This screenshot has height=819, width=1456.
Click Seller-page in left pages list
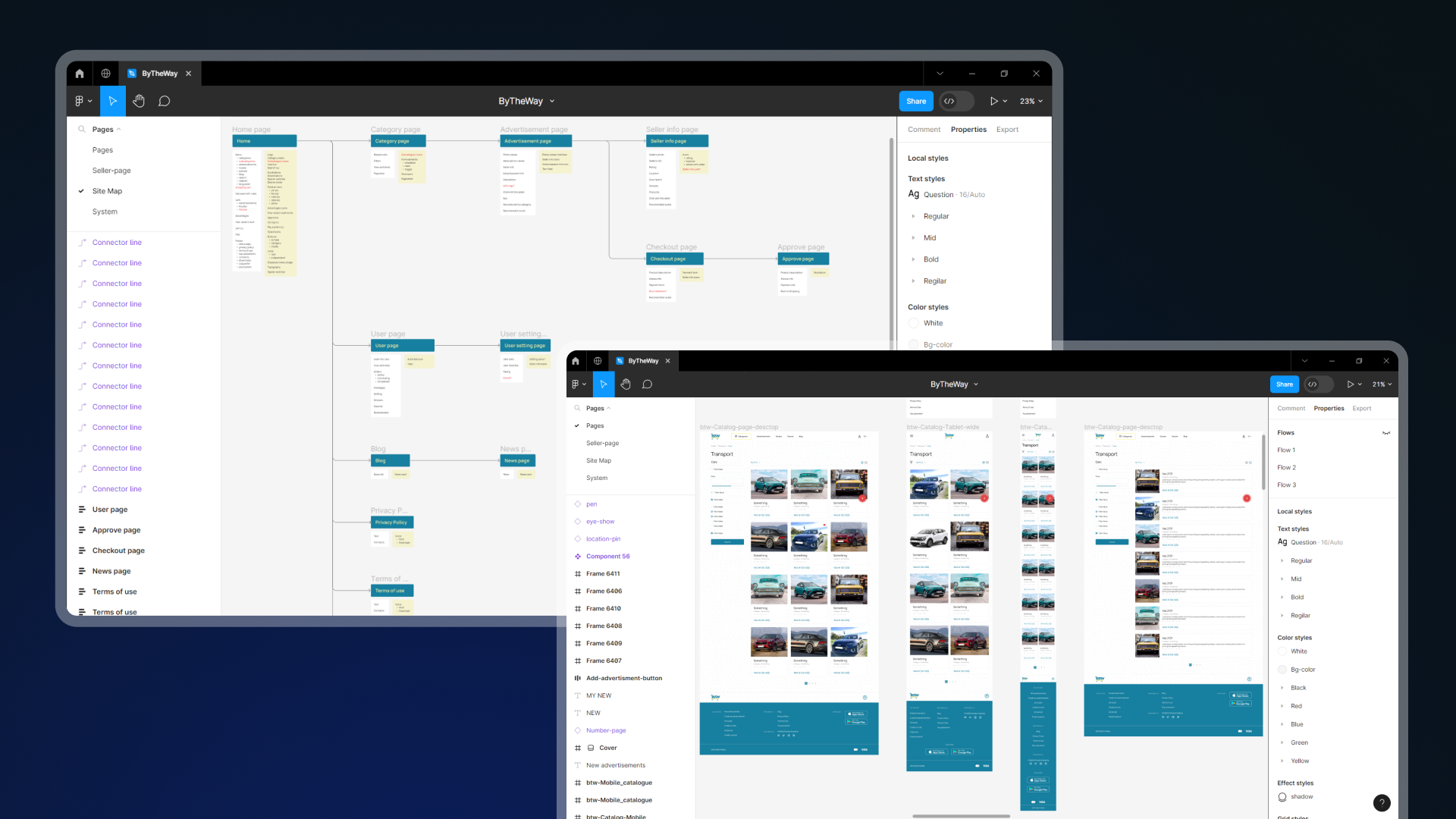(112, 170)
